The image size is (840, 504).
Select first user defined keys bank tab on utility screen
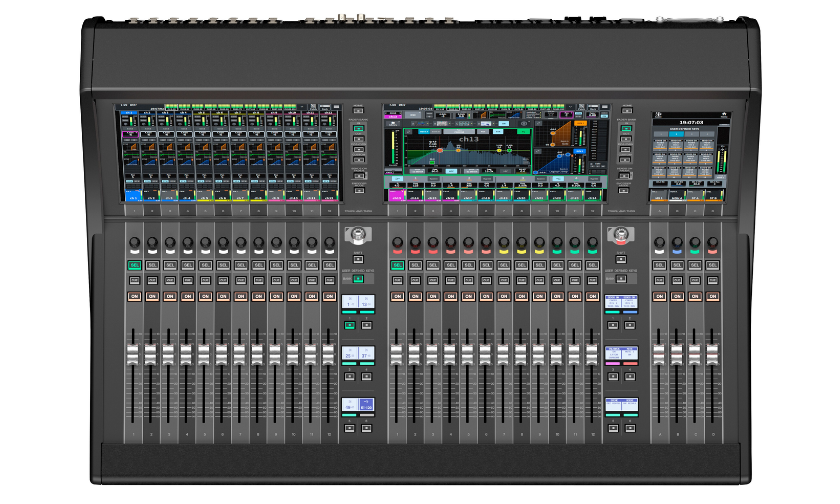pos(661,134)
